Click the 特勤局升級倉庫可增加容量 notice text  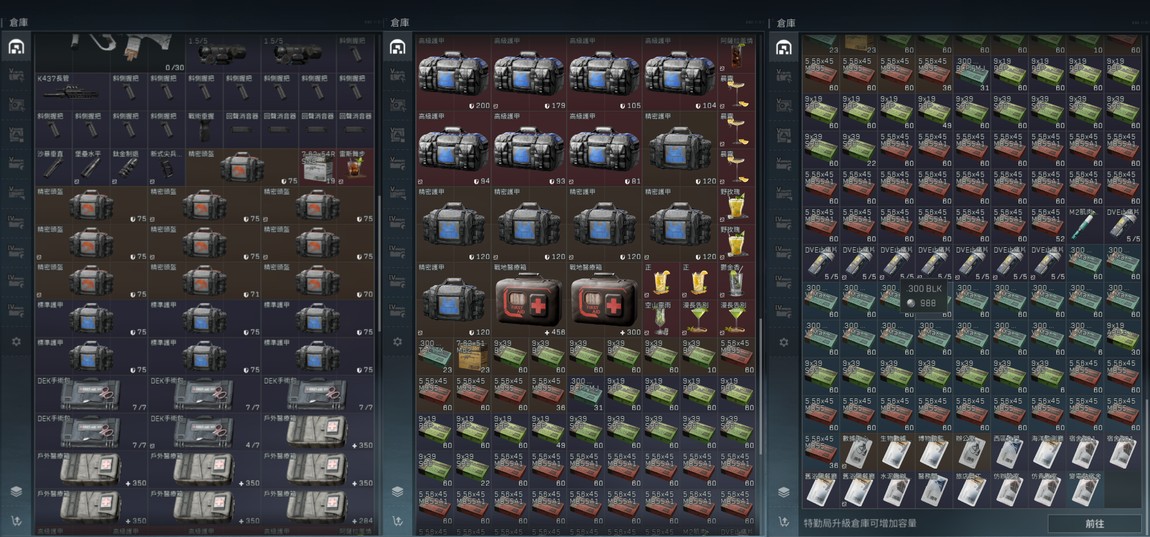pos(860,524)
